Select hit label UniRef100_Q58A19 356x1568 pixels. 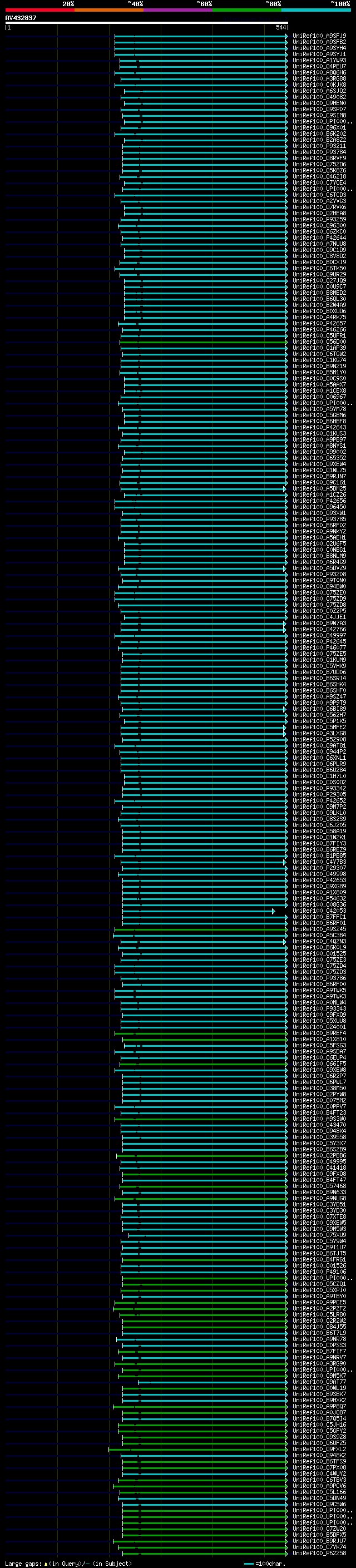click(319, 831)
